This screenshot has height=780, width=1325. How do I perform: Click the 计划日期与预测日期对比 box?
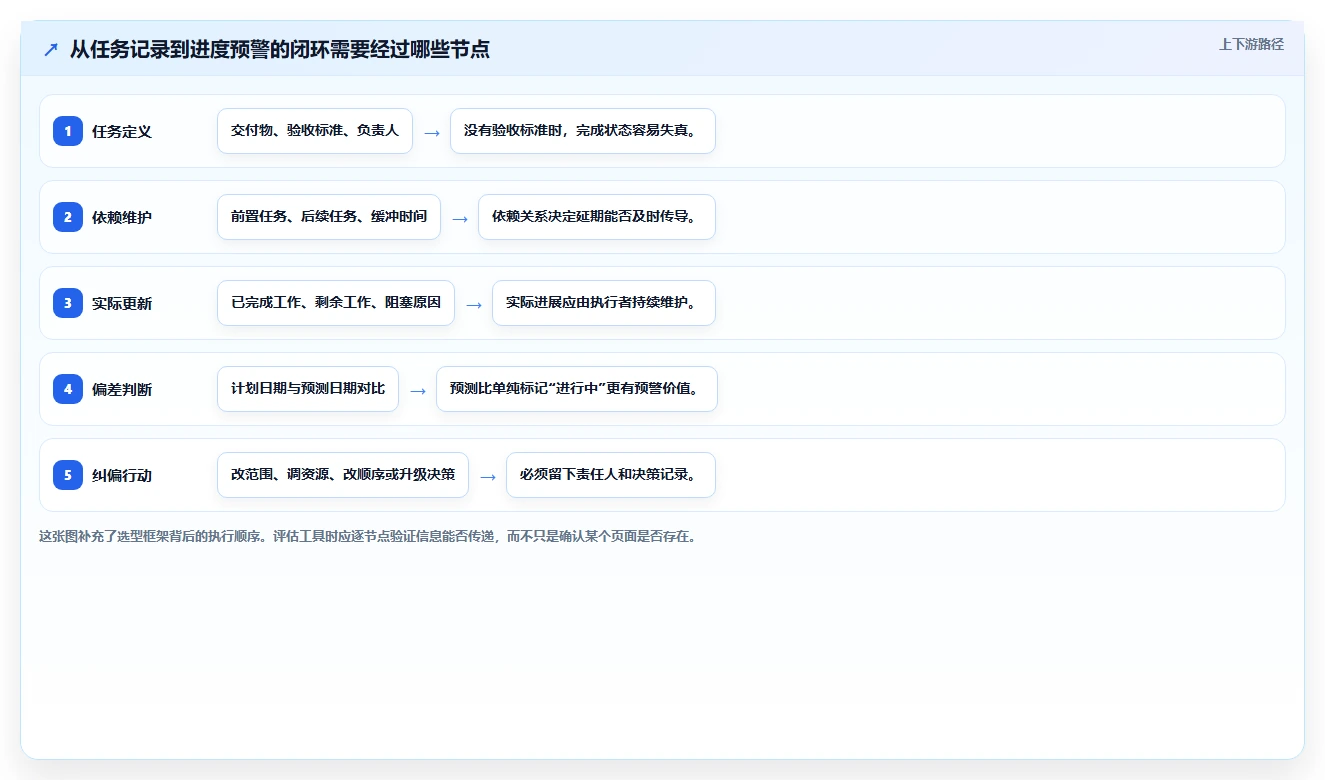click(308, 389)
